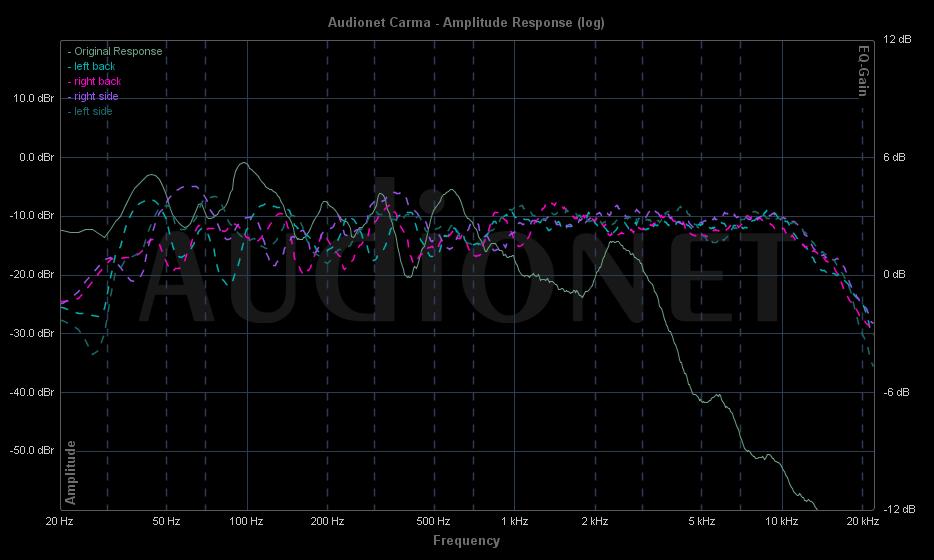934x560 pixels.
Task: Select the 'left side' legend entry
Action: (90, 111)
